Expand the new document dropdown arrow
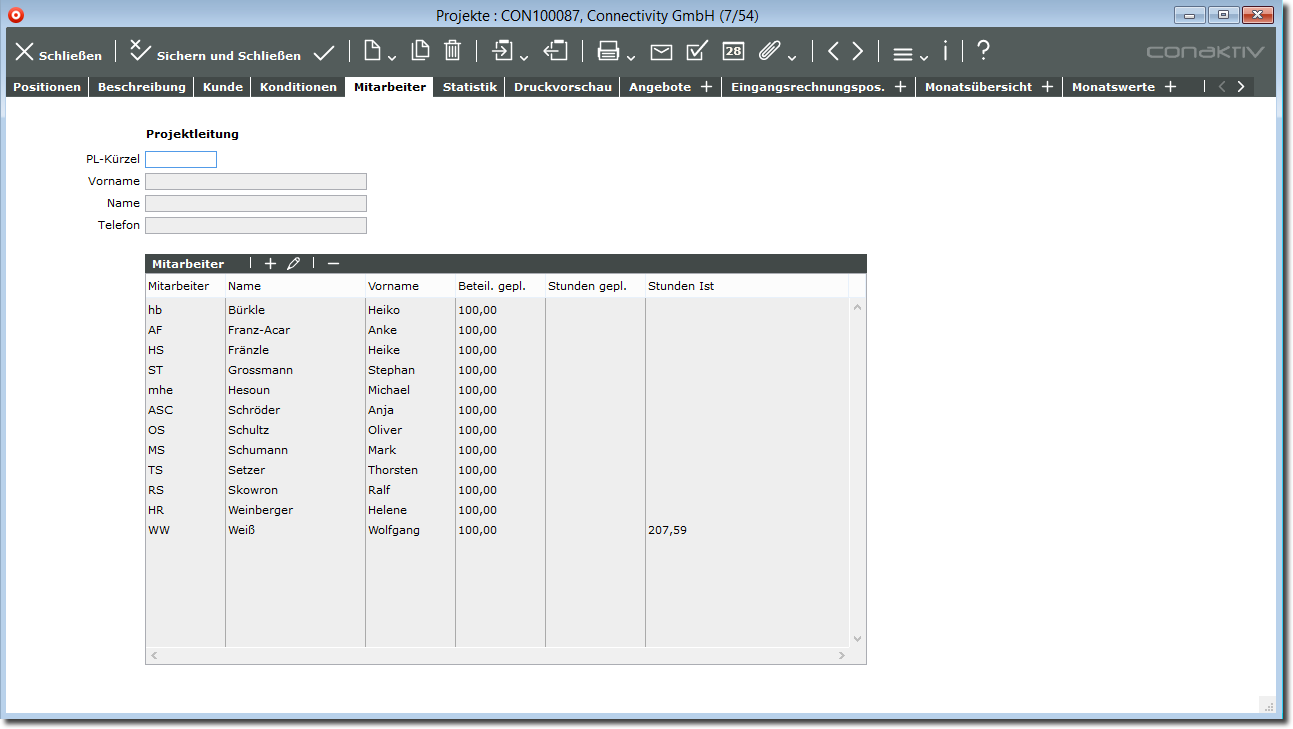Image resolution: width=1293 pixels, height=729 pixels. tap(392, 56)
